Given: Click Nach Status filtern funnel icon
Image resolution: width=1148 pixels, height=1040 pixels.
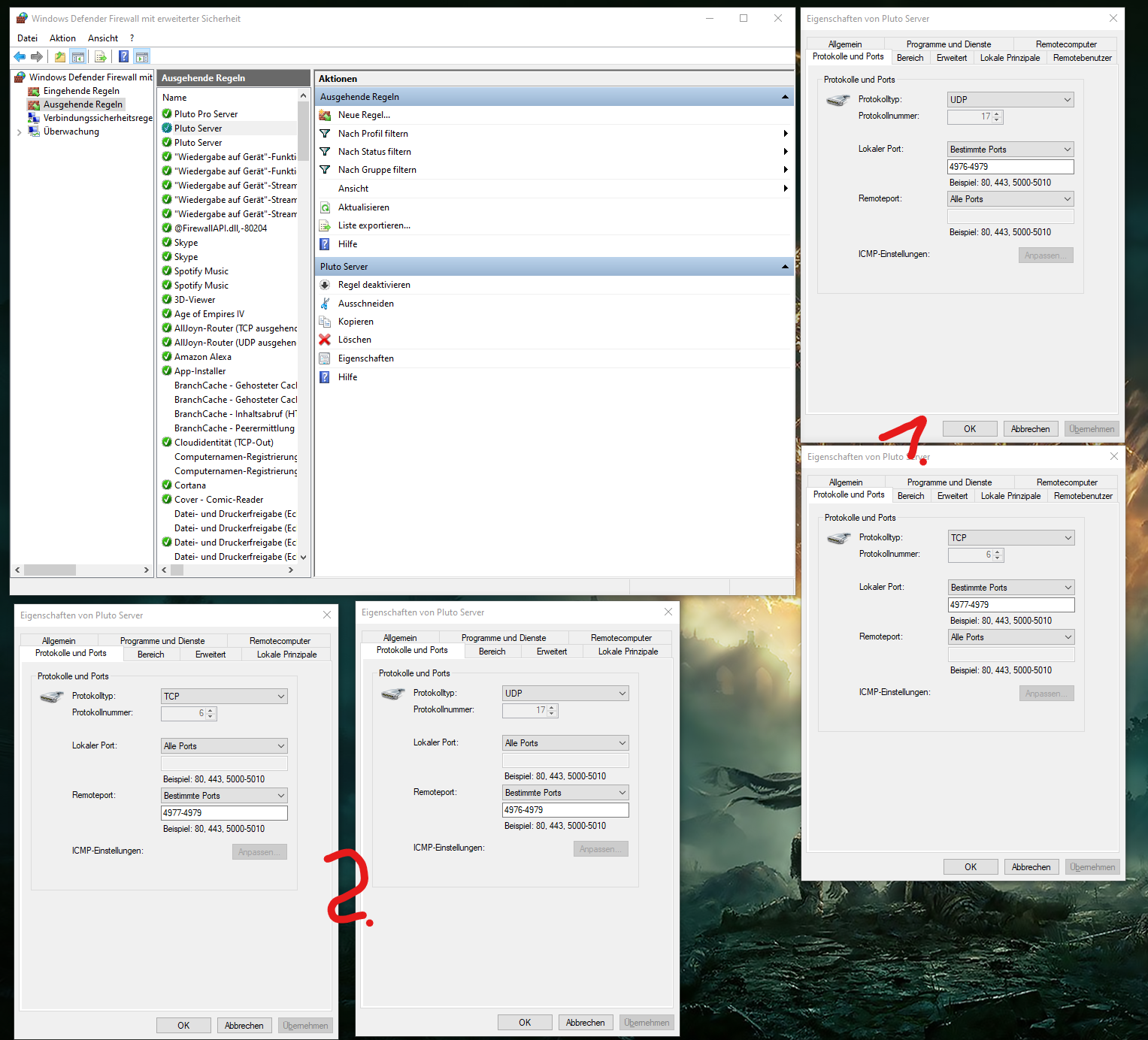Looking at the screenshot, I should [x=325, y=152].
